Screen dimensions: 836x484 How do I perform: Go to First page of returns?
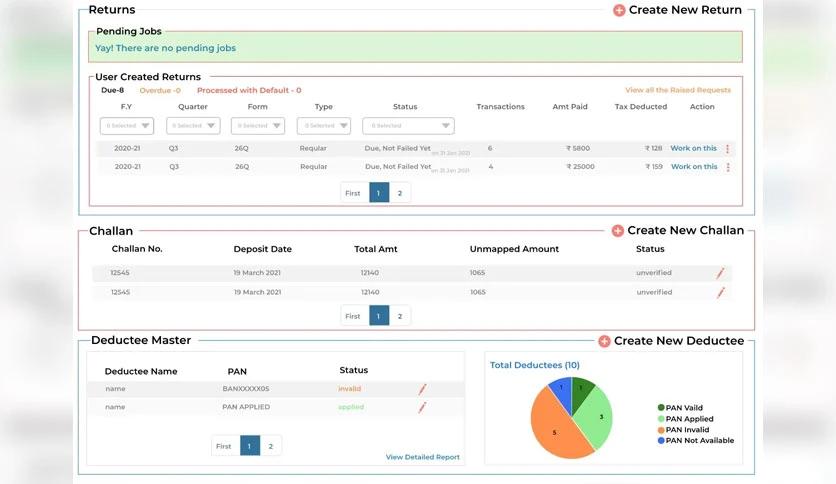(352, 193)
